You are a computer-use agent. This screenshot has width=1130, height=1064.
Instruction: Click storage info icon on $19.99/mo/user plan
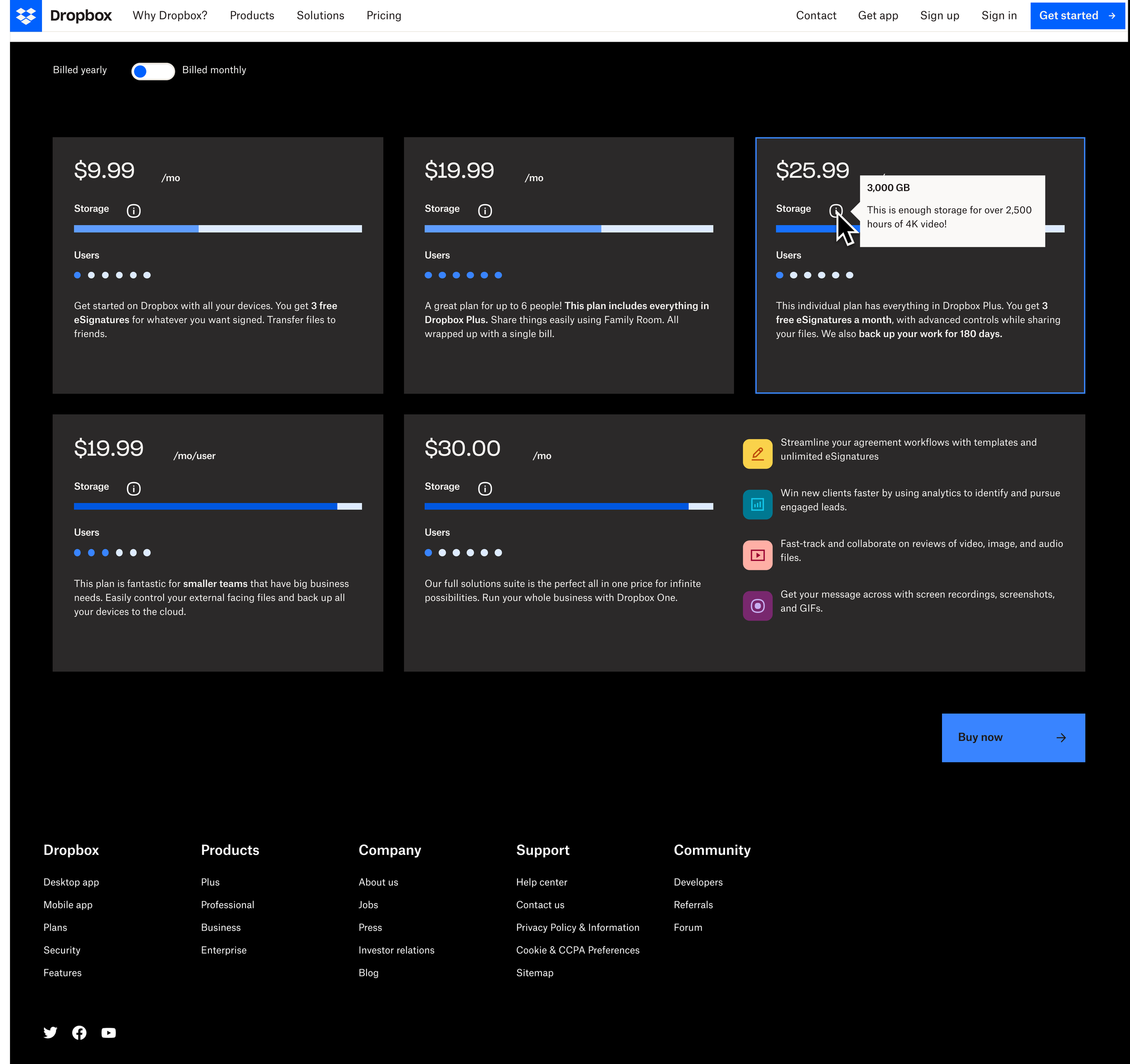(134, 488)
